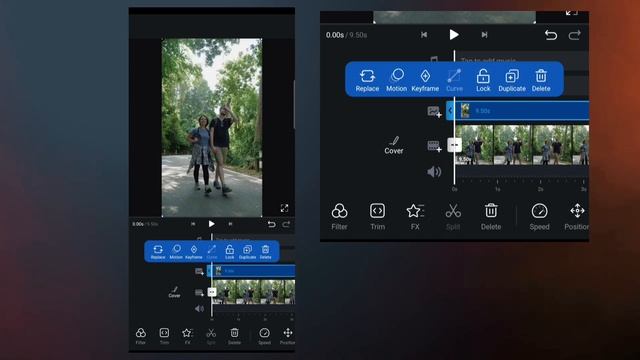Screen dimensions: 640x360
Task: Expand the preview to fullscreen on phone screen
Action: 284,208
